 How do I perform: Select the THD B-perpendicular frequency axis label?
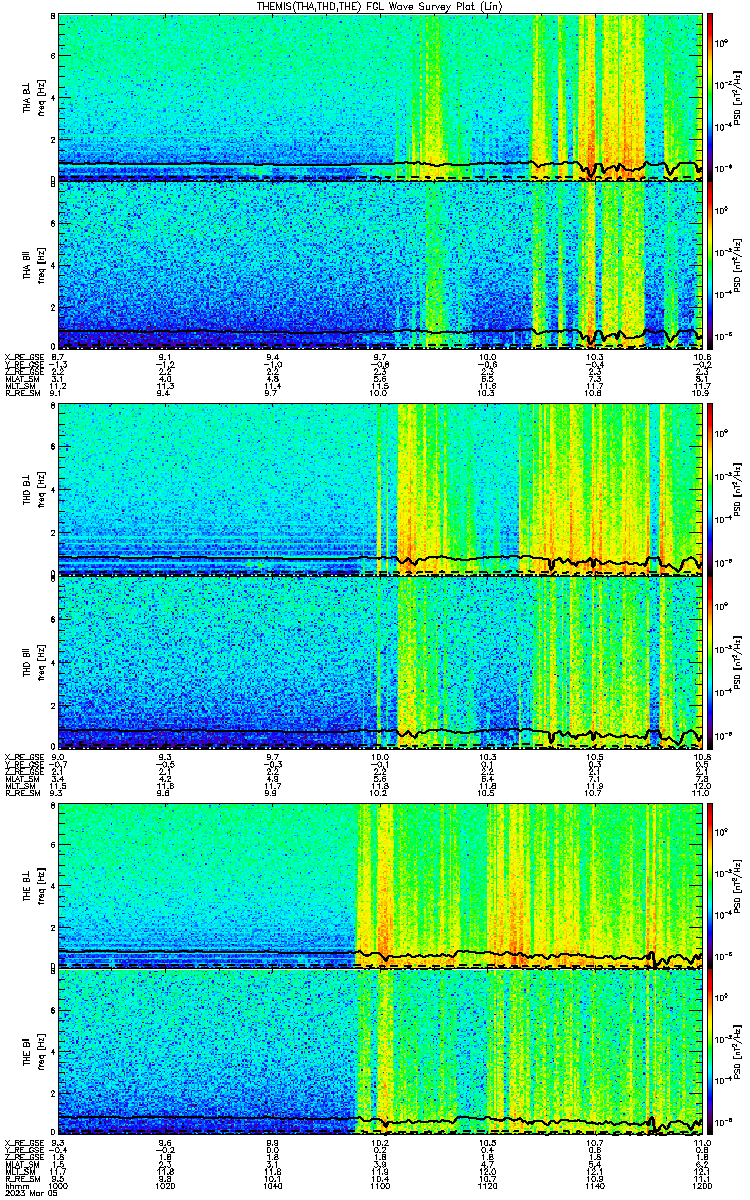[x=36, y=489]
